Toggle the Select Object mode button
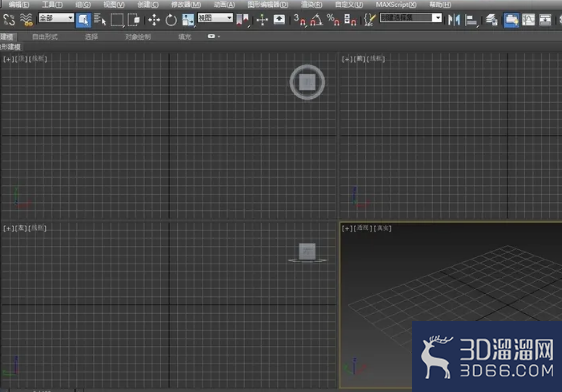The width and height of the screenshot is (562, 392). 83,19
